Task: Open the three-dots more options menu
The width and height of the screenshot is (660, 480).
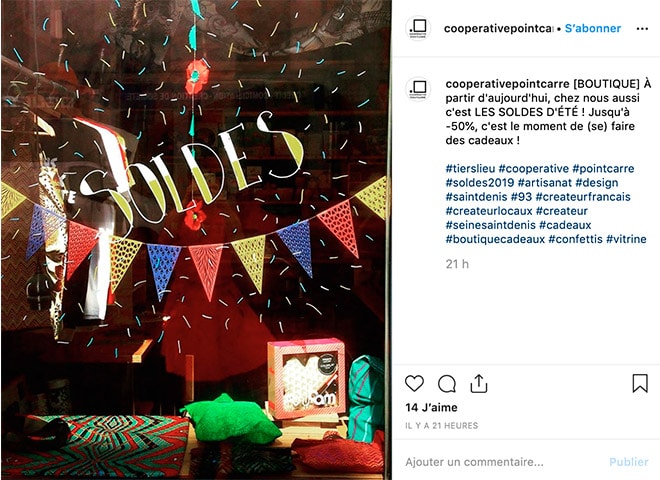Action: click(x=642, y=29)
